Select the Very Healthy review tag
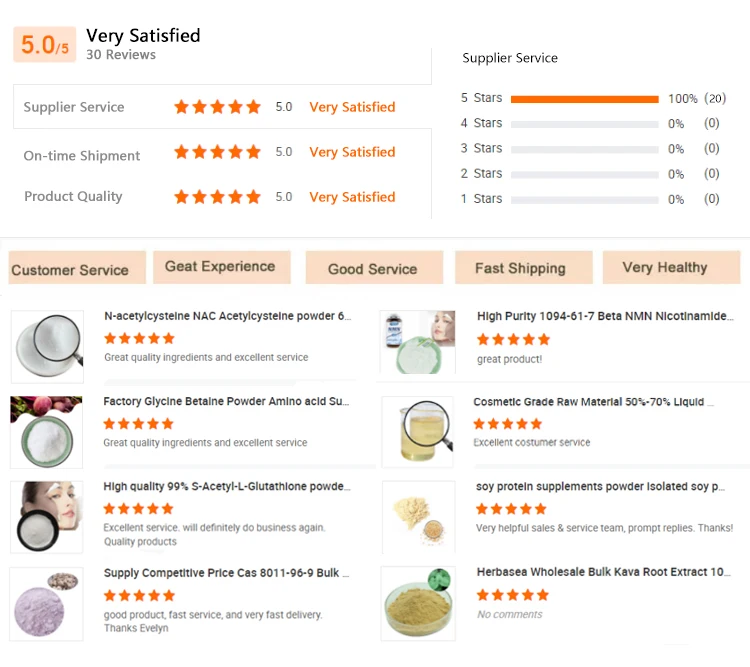 [x=665, y=267]
